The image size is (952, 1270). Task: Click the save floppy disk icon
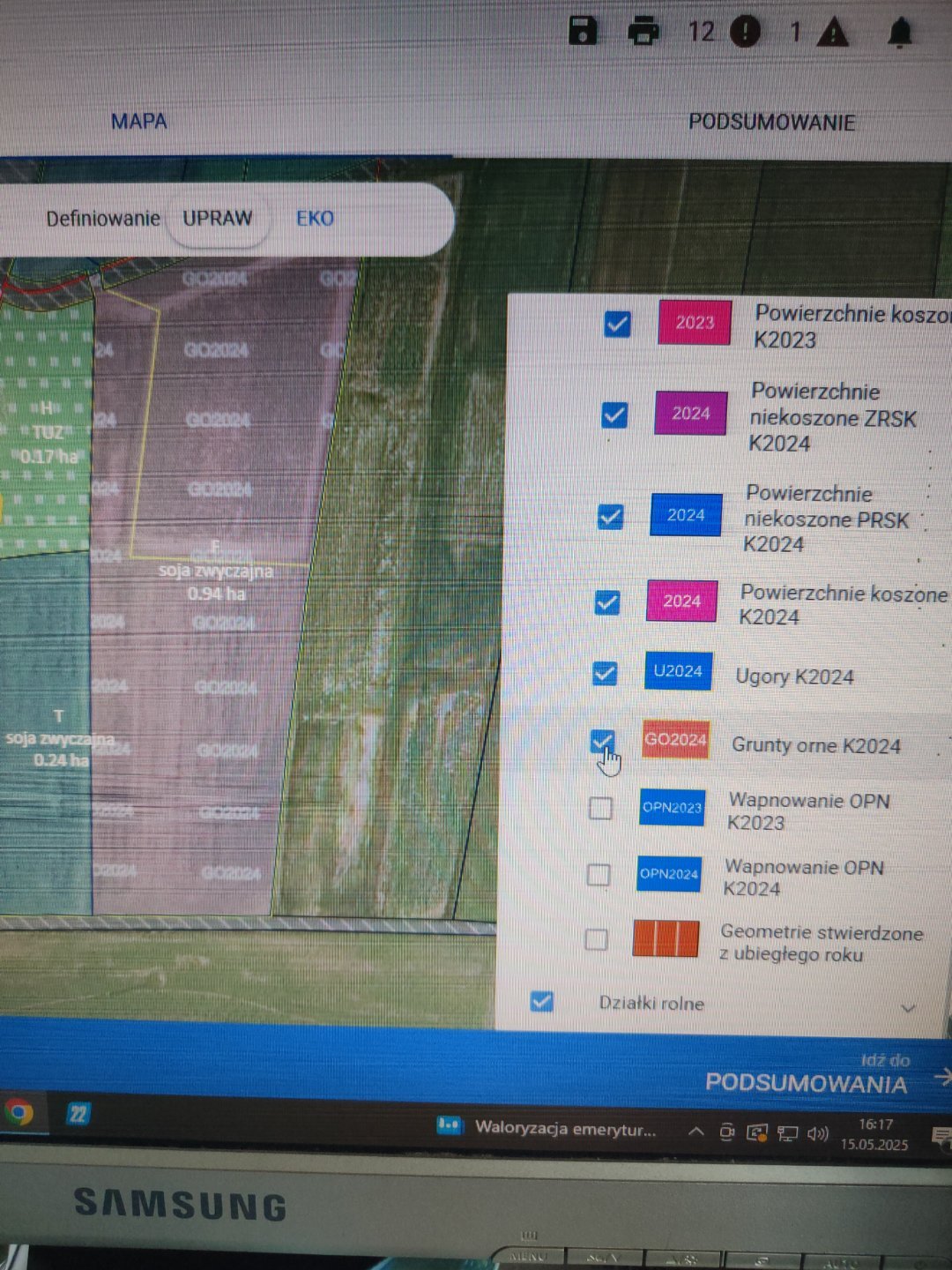tap(583, 31)
